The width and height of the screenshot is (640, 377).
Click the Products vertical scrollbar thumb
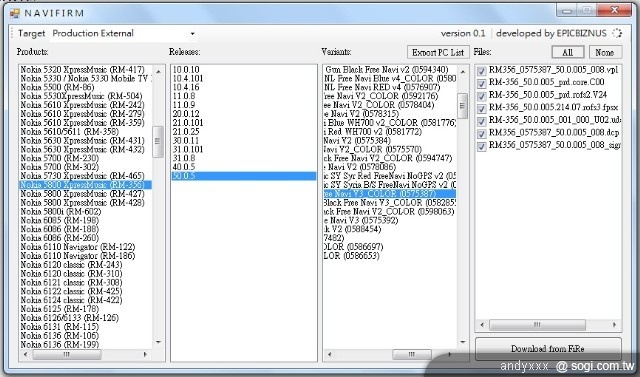(158, 142)
